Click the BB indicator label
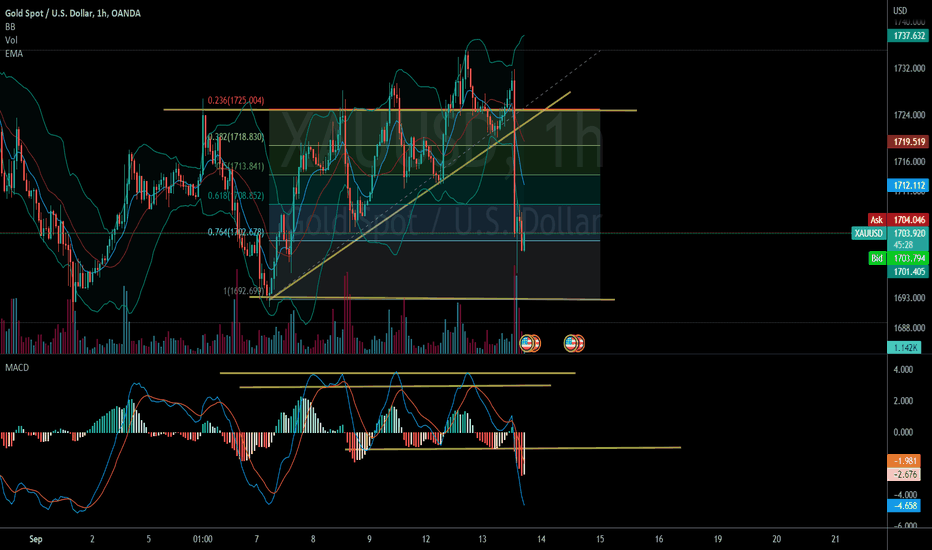This screenshot has height=550, width=932. 10,27
